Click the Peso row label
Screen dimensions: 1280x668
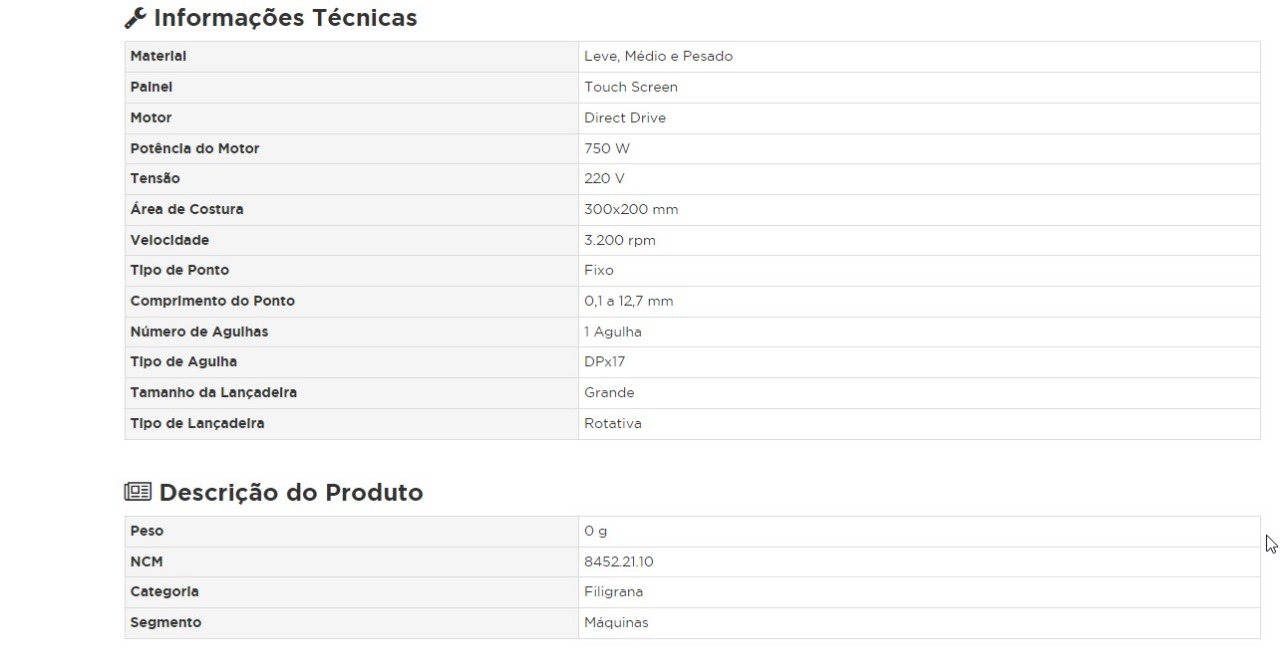(147, 531)
